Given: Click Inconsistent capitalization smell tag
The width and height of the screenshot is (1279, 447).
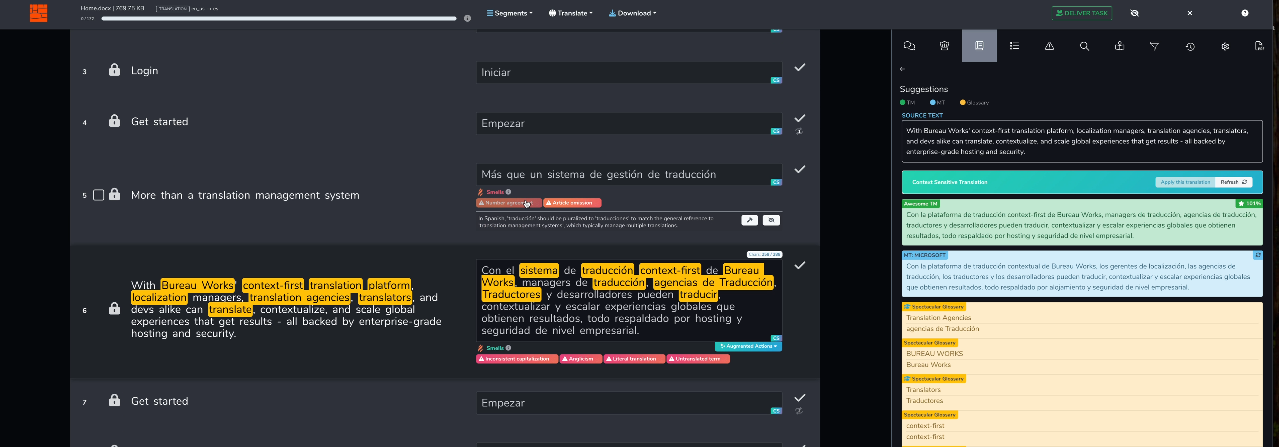Looking at the screenshot, I should [x=516, y=358].
